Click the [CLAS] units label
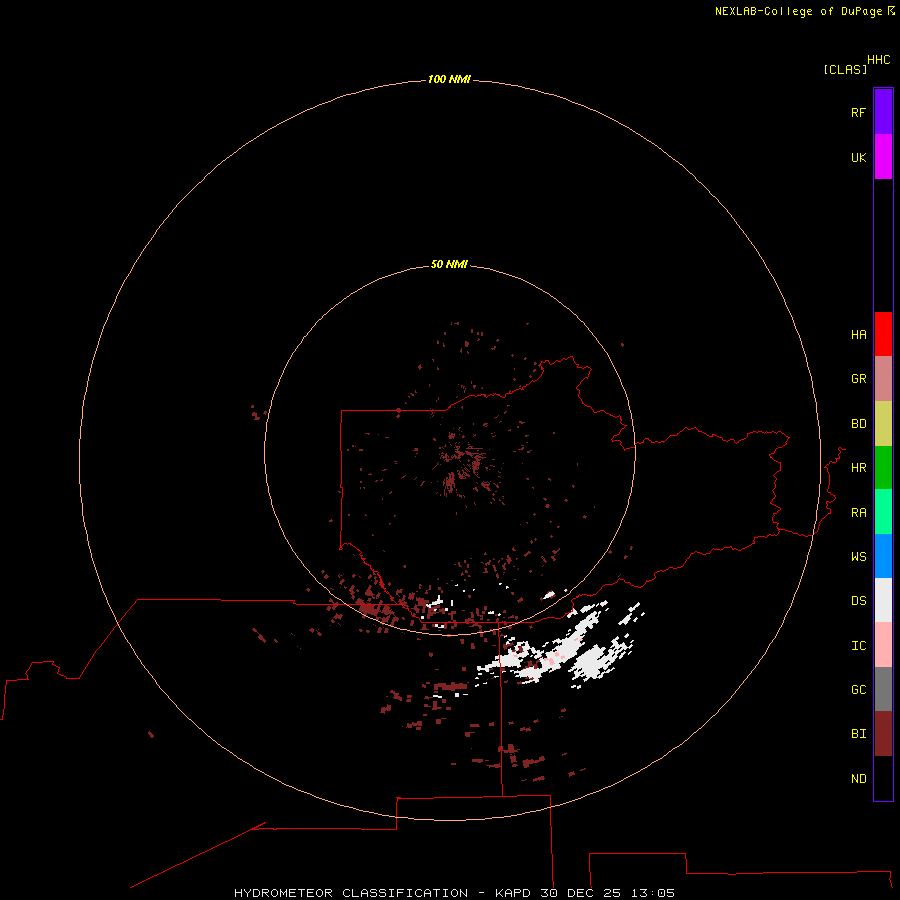This screenshot has width=900, height=900. tap(845, 69)
